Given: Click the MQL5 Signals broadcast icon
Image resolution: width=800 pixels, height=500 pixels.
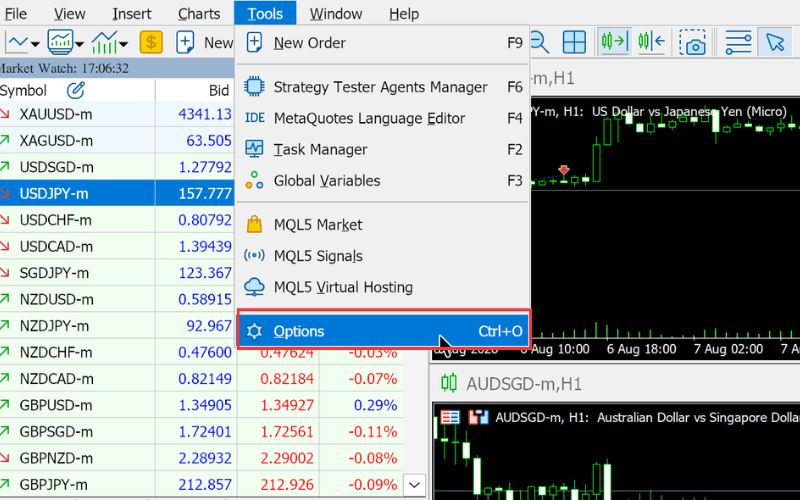Looking at the screenshot, I should pyautogui.click(x=254, y=255).
